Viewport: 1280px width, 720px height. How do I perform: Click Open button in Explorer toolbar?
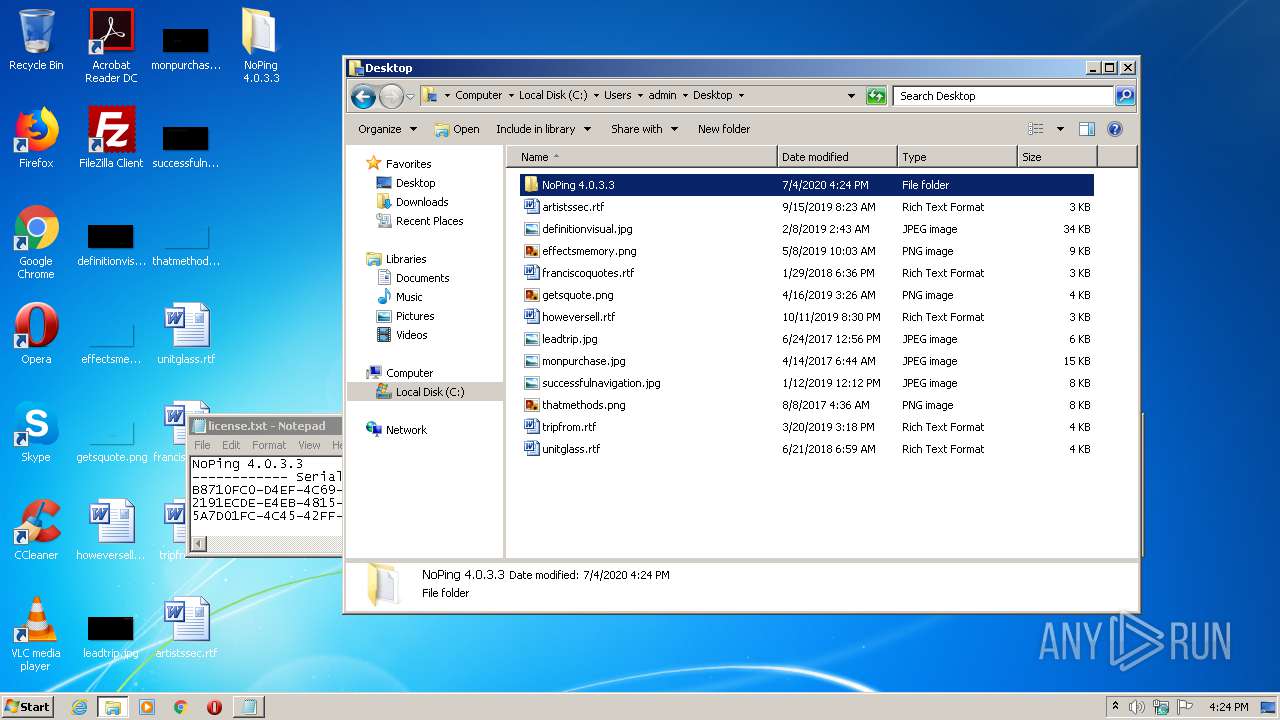pos(457,129)
